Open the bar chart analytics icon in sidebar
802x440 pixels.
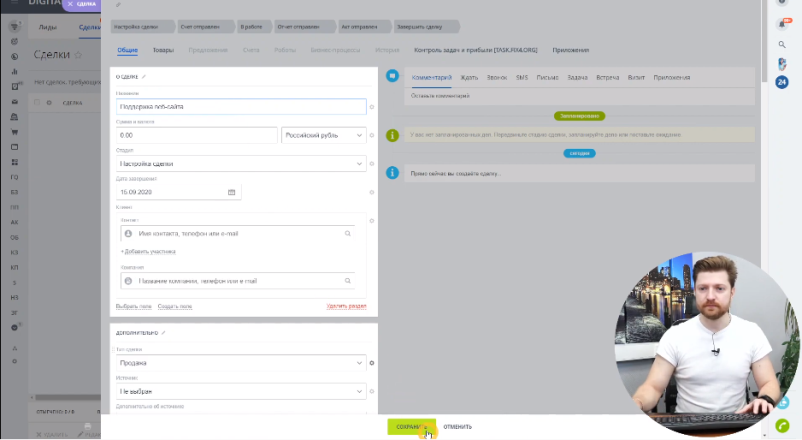(x=14, y=72)
